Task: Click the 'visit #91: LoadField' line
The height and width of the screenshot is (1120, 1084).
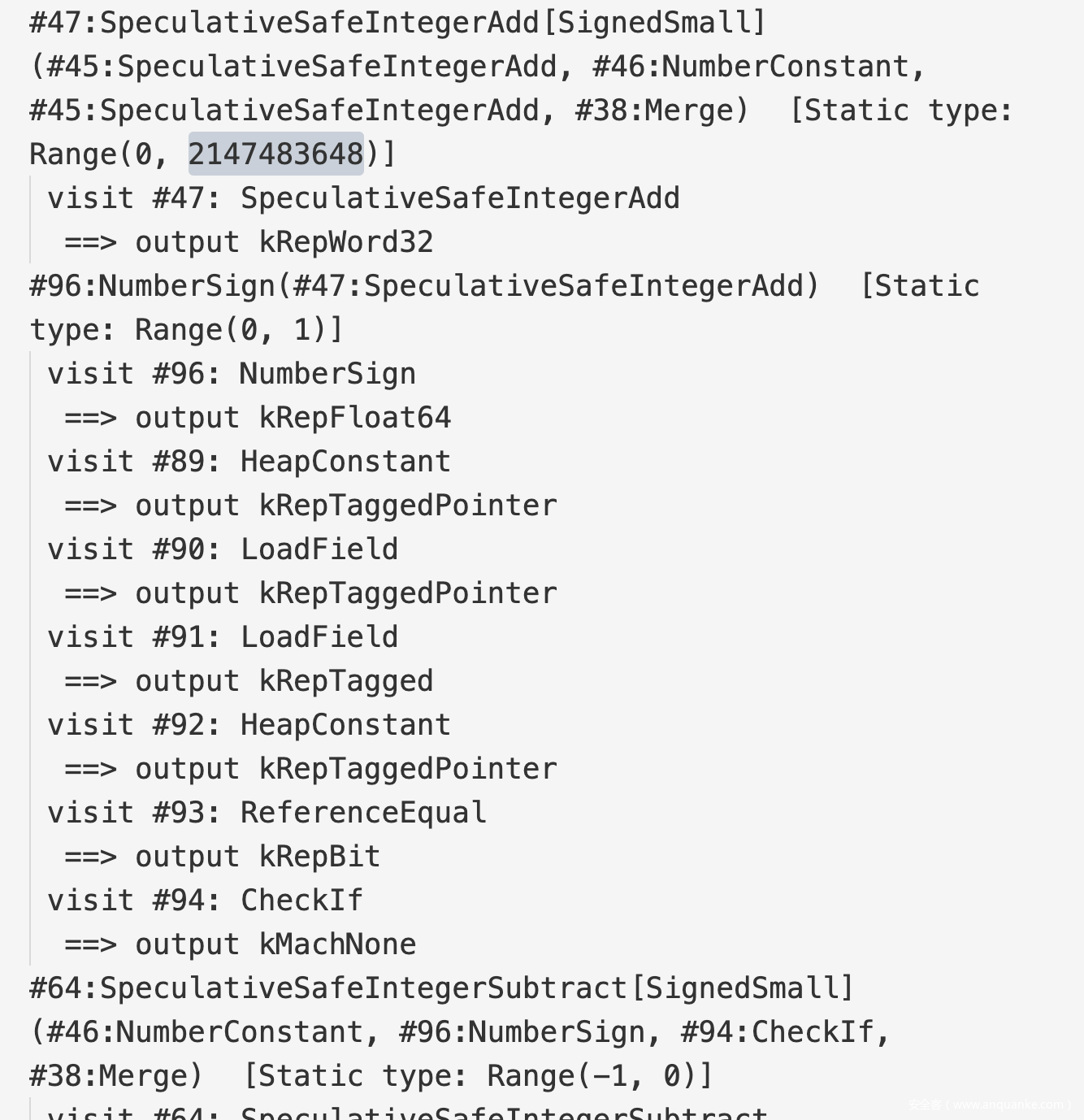Action: [x=223, y=637]
